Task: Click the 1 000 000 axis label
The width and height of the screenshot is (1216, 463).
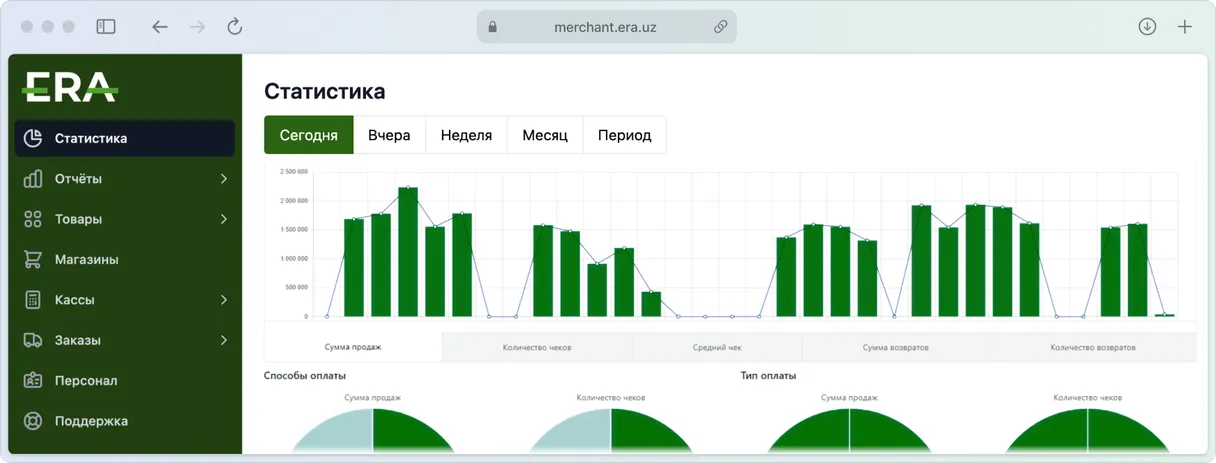Action: pos(292,259)
